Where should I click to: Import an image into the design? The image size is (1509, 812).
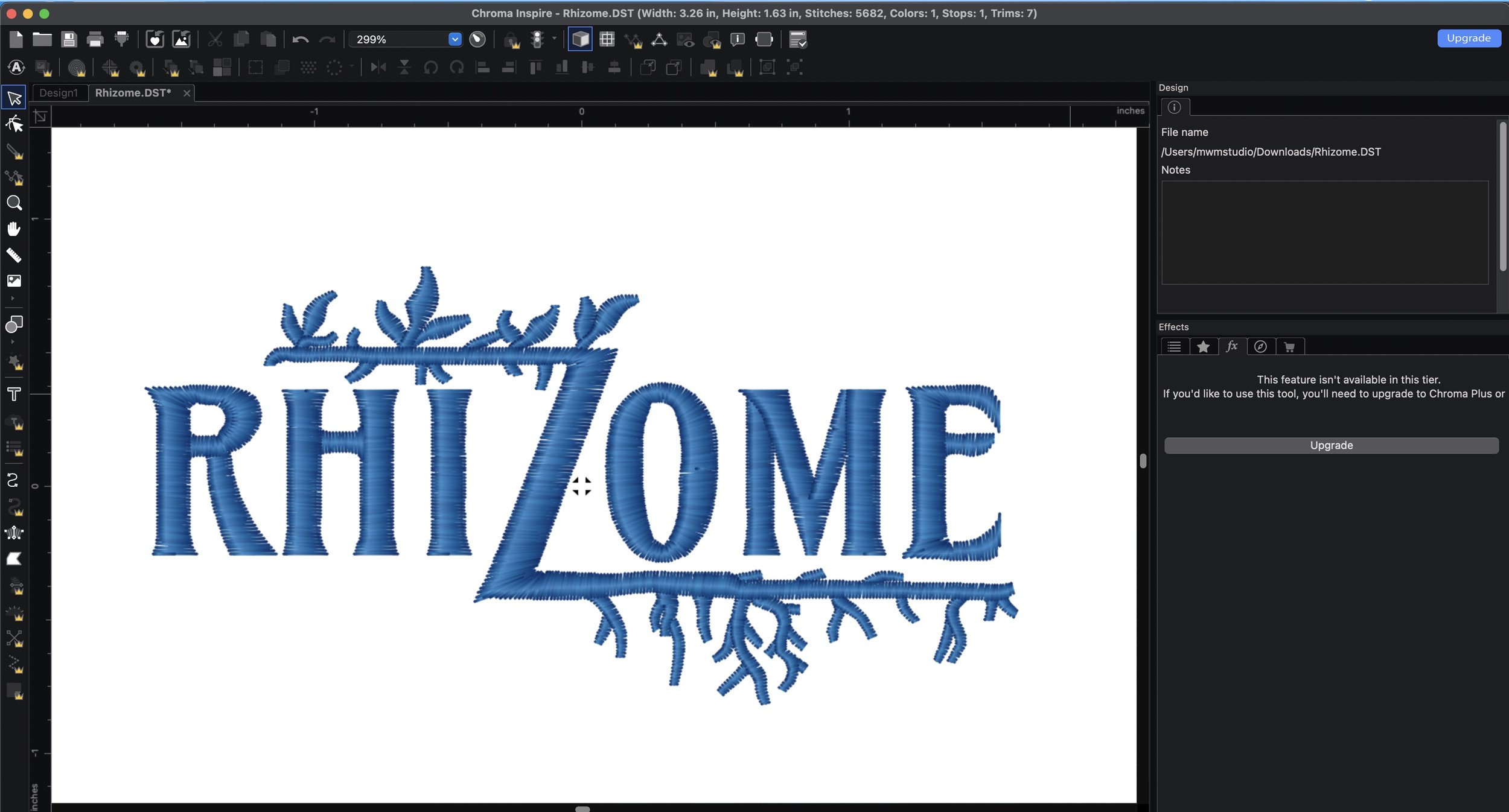[x=181, y=39]
